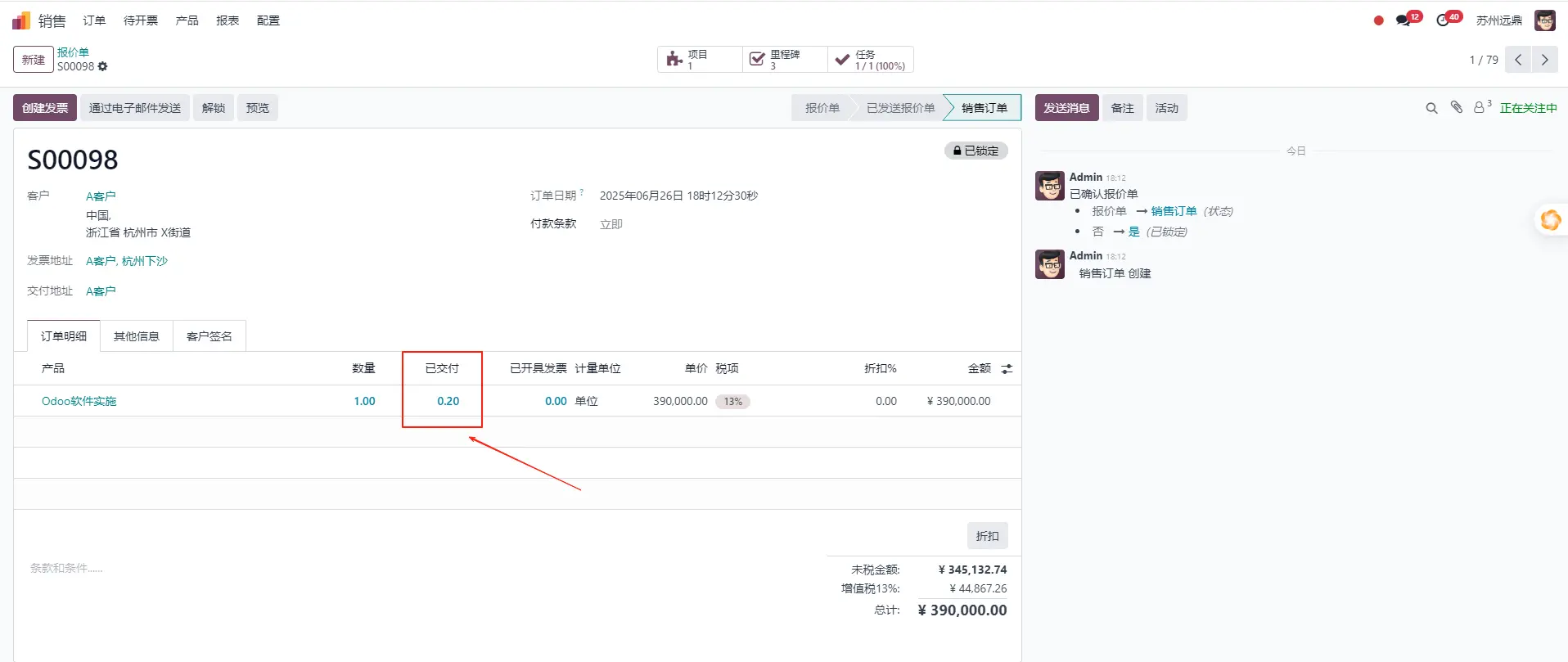This screenshot has width=1568, height=662.
Task: Show followers person icon
Action: 1482,107
